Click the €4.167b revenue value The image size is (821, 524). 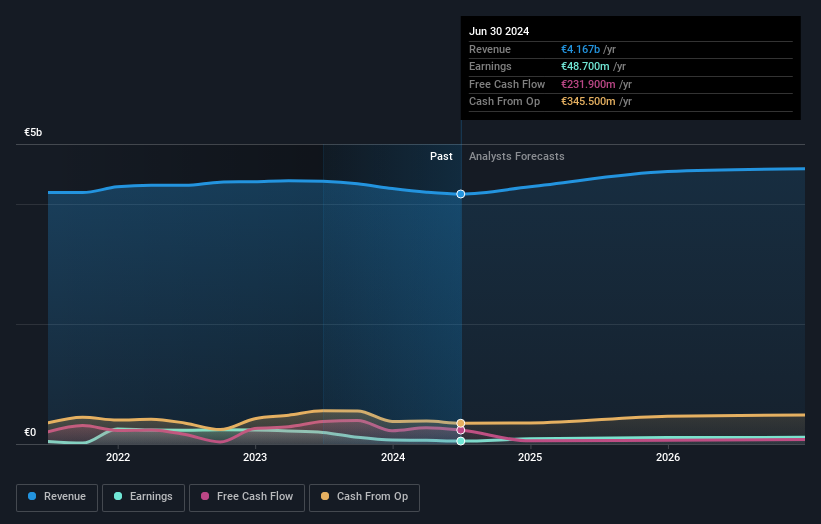point(580,49)
